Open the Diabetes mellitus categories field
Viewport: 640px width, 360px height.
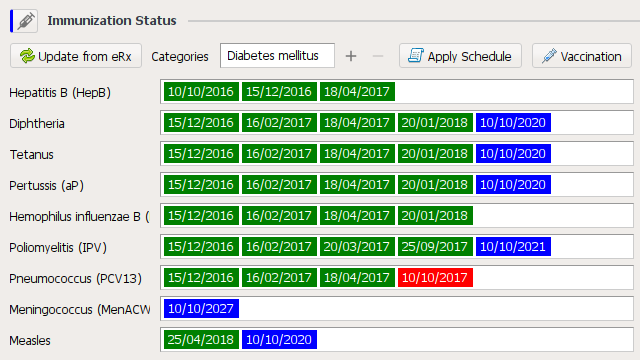tap(277, 56)
